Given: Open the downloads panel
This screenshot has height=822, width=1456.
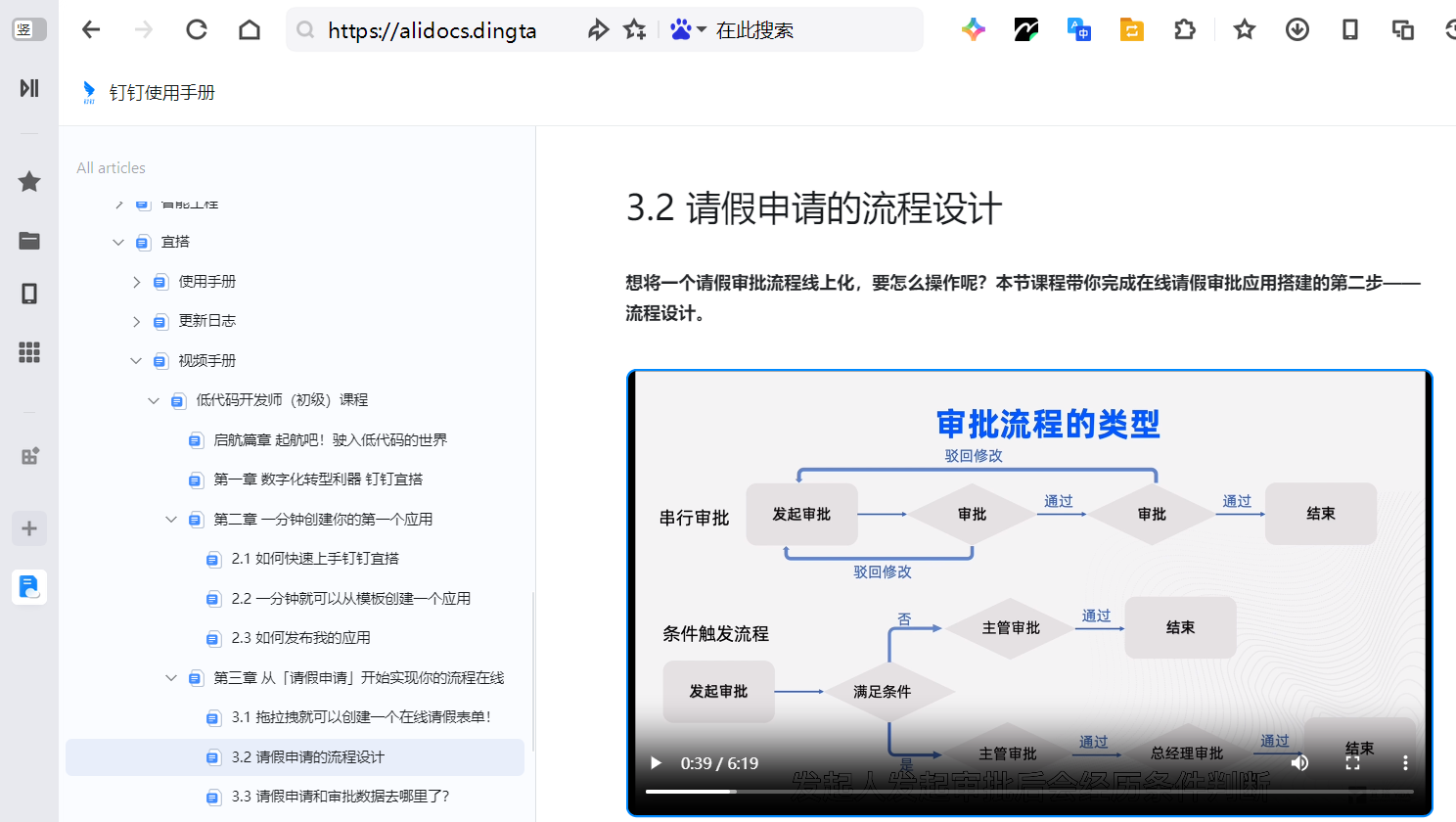Looking at the screenshot, I should pos(1297,29).
